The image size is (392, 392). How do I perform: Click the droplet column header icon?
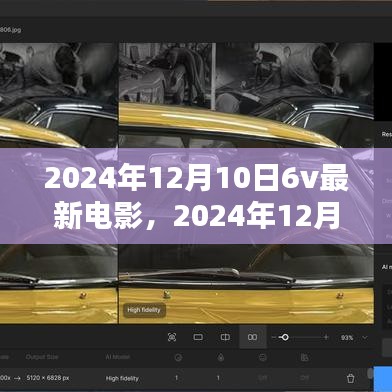(x=221, y=358)
